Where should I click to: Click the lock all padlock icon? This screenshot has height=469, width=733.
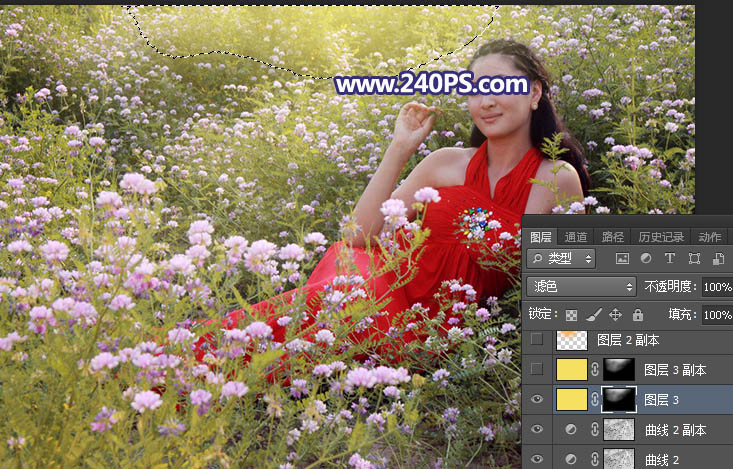coord(637,314)
